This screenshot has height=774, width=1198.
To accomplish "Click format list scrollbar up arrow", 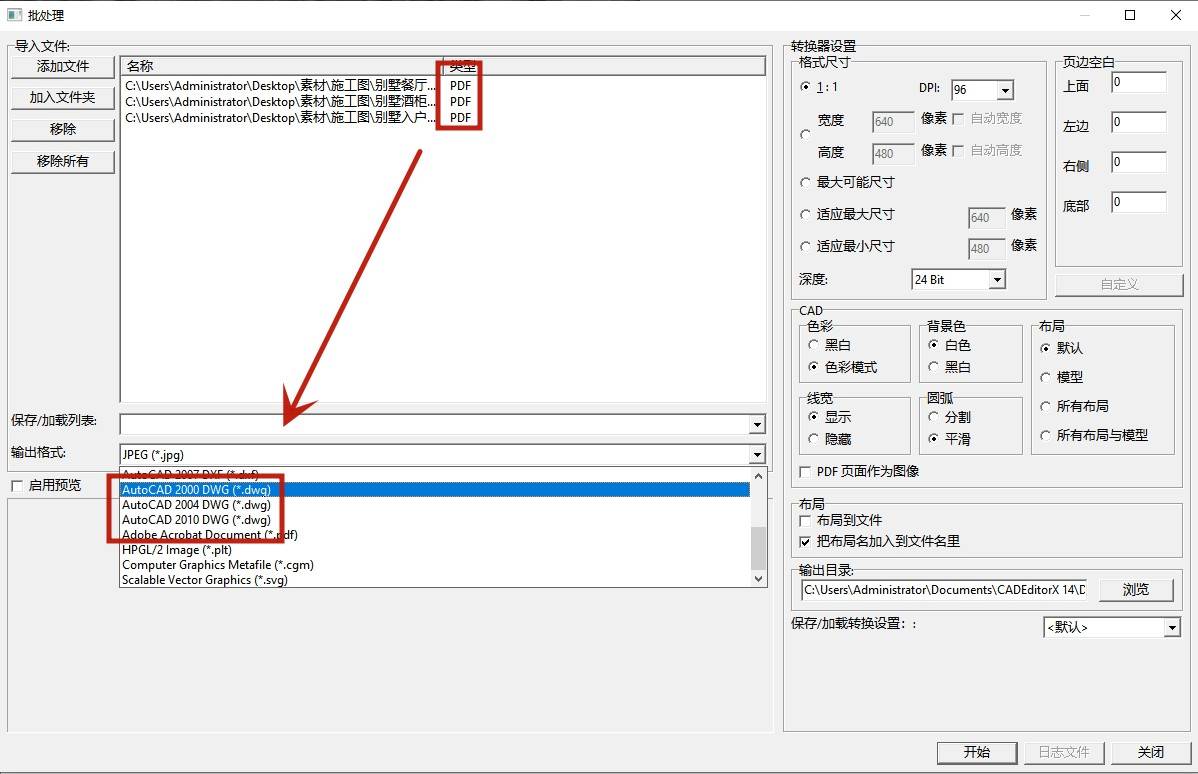I will pyautogui.click(x=758, y=475).
